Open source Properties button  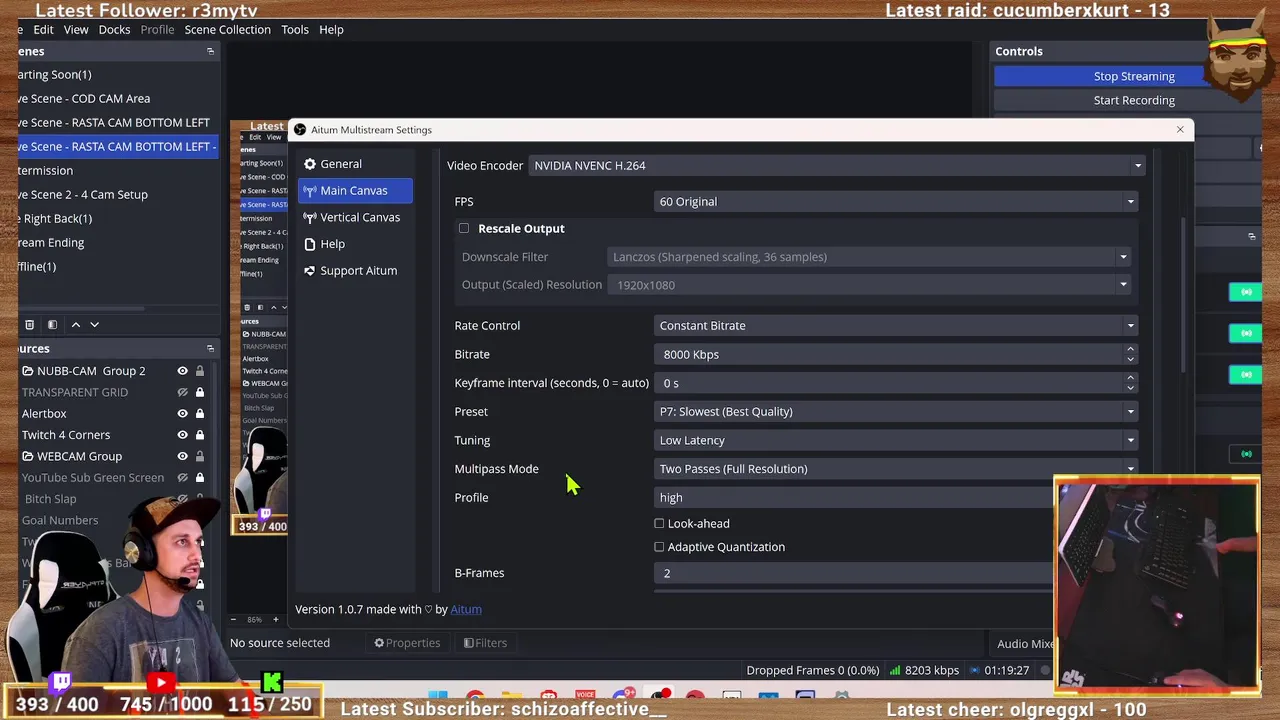click(407, 643)
